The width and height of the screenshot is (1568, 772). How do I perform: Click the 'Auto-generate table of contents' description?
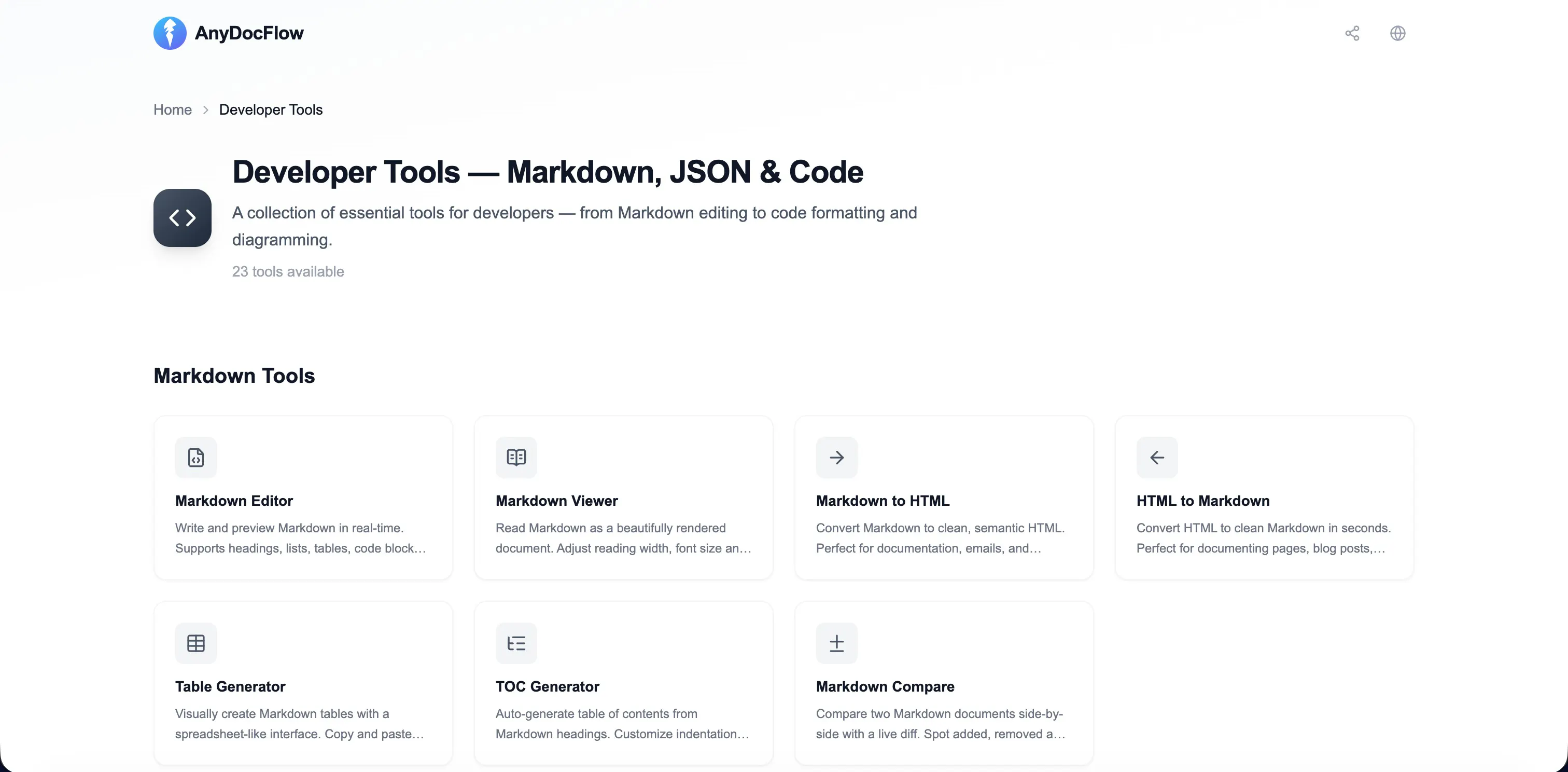point(622,724)
